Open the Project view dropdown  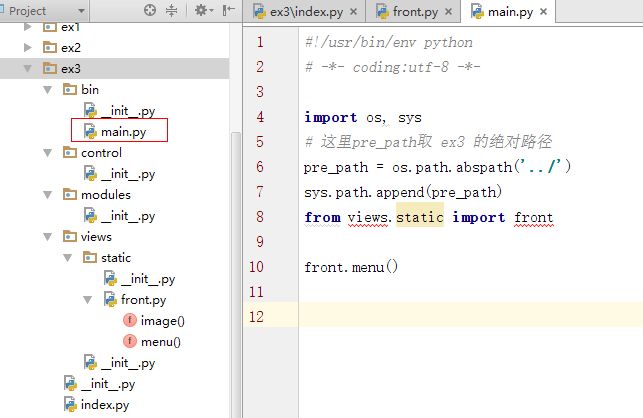(x=81, y=11)
